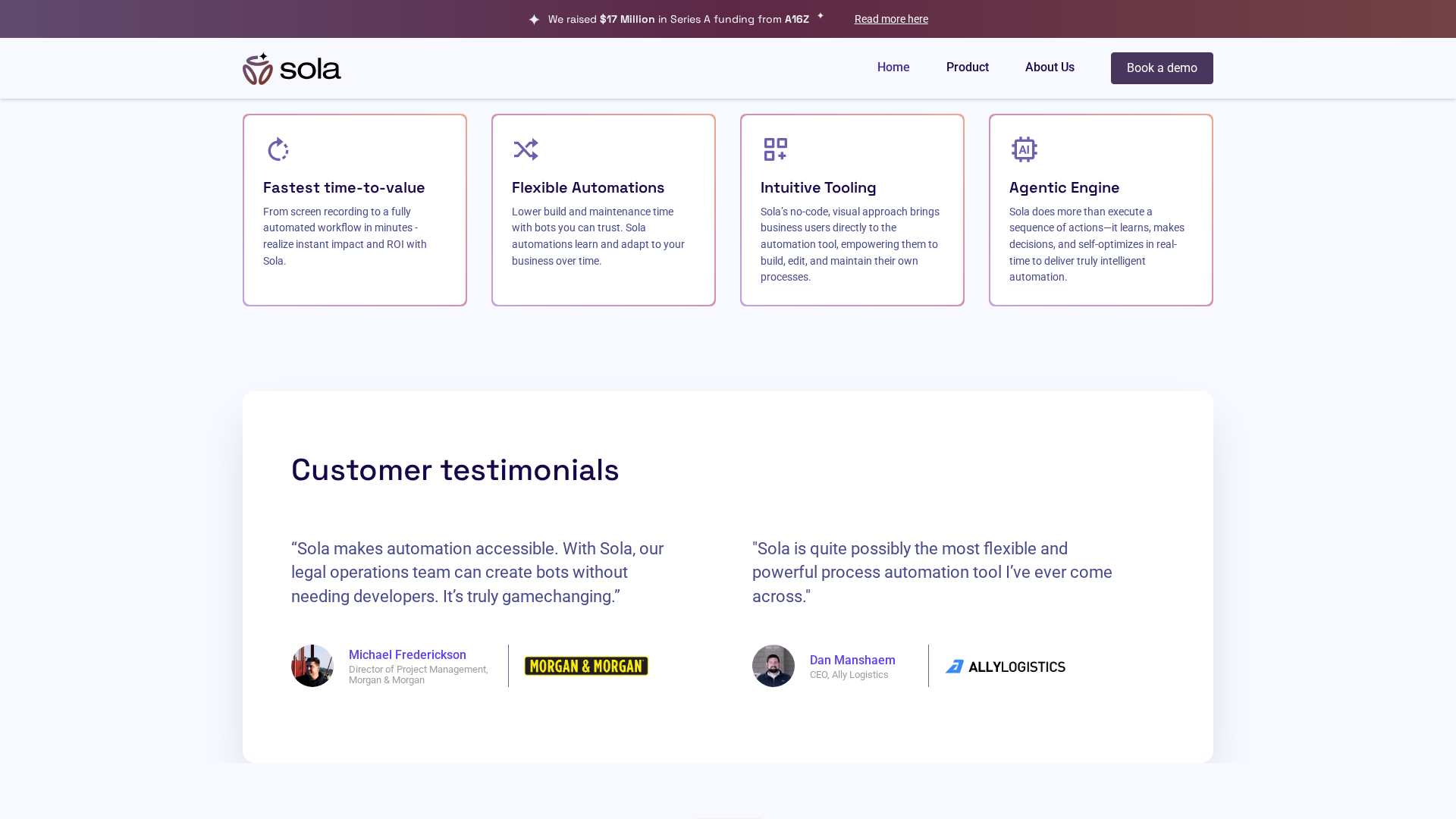The height and width of the screenshot is (819, 1456).
Task: Click Michael Frederickson's name link
Action: (x=407, y=654)
